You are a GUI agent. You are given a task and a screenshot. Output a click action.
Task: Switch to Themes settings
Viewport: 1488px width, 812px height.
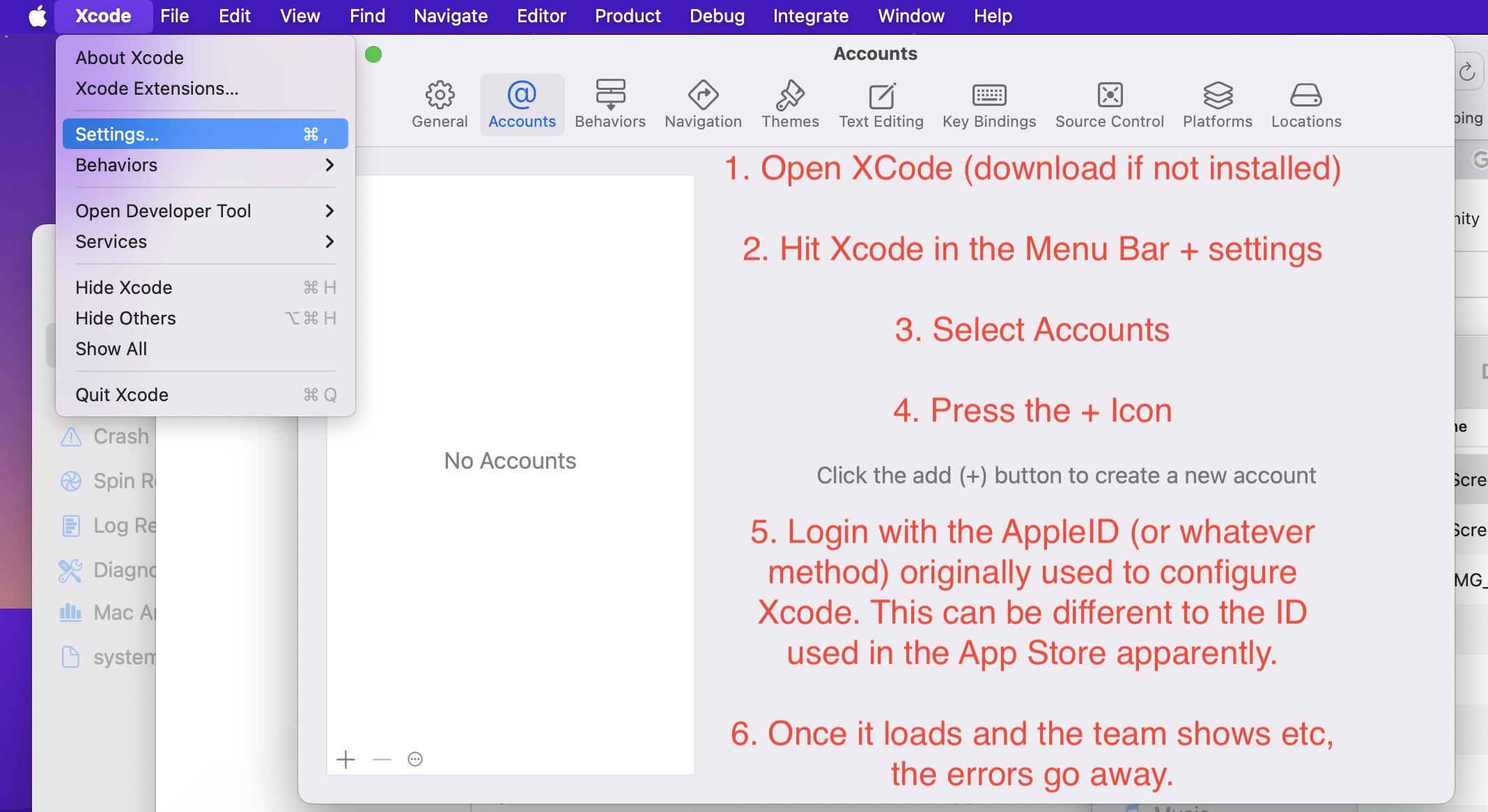pyautogui.click(x=790, y=104)
